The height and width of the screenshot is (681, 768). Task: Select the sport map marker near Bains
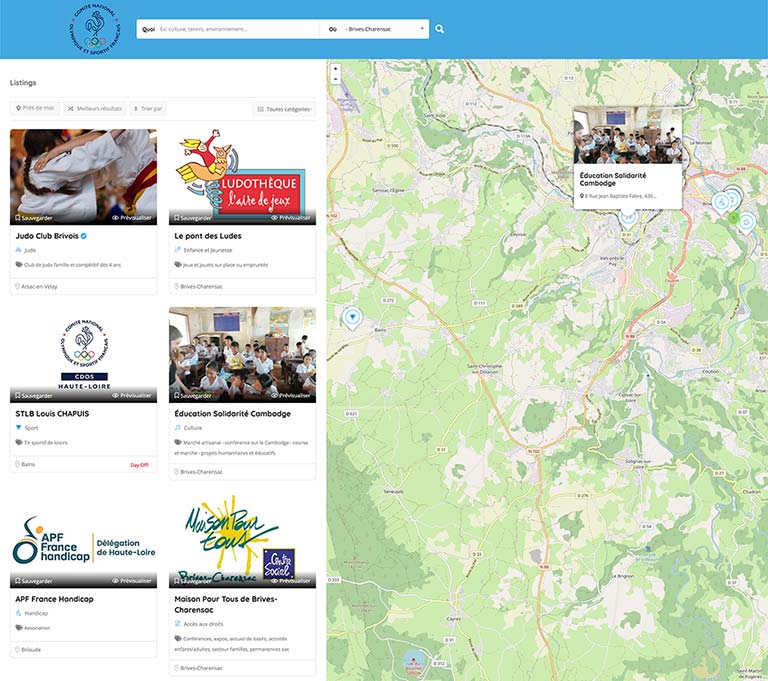pyautogui.click(x=352, y=318)
